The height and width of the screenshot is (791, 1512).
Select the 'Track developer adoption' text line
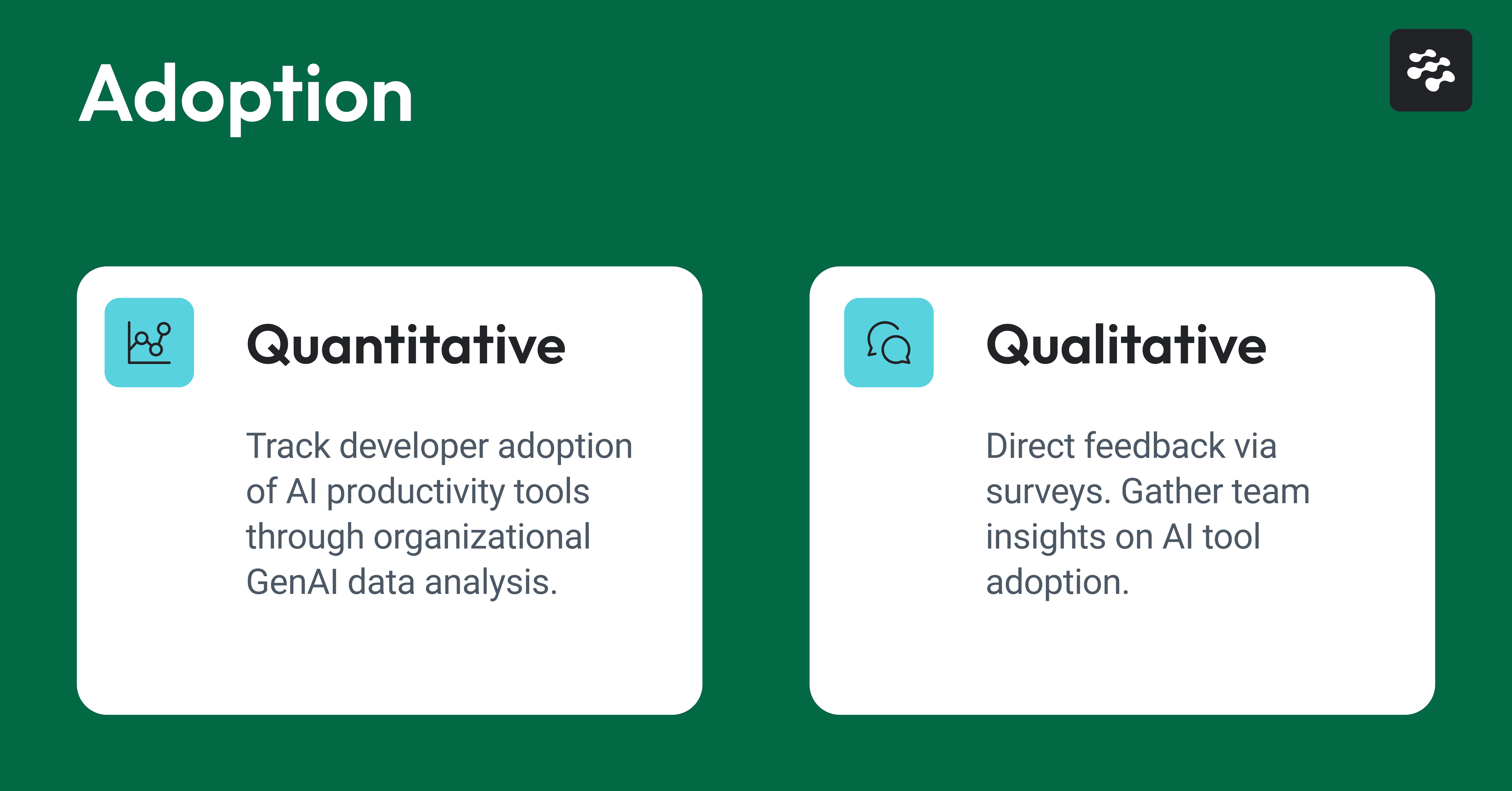439,446
